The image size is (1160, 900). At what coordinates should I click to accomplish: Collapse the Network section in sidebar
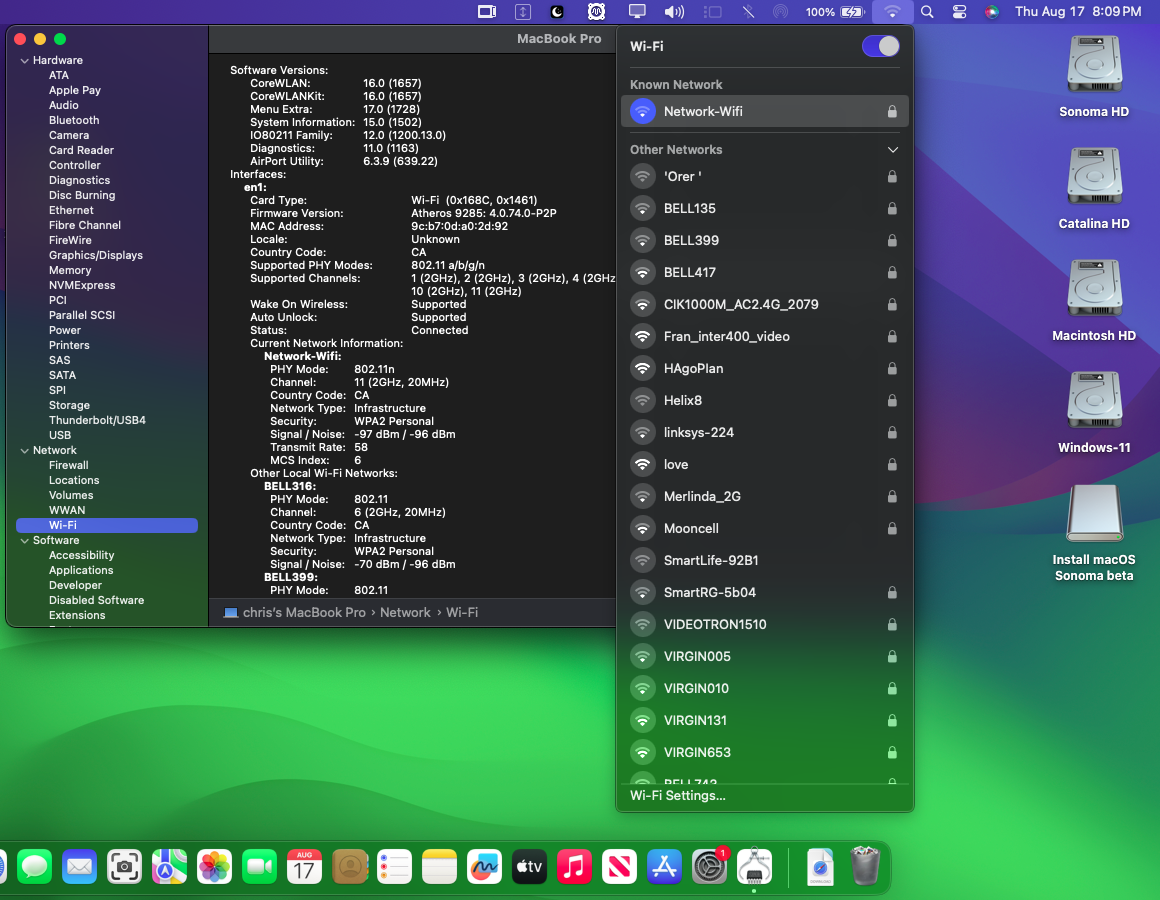(x=24, y=450)
